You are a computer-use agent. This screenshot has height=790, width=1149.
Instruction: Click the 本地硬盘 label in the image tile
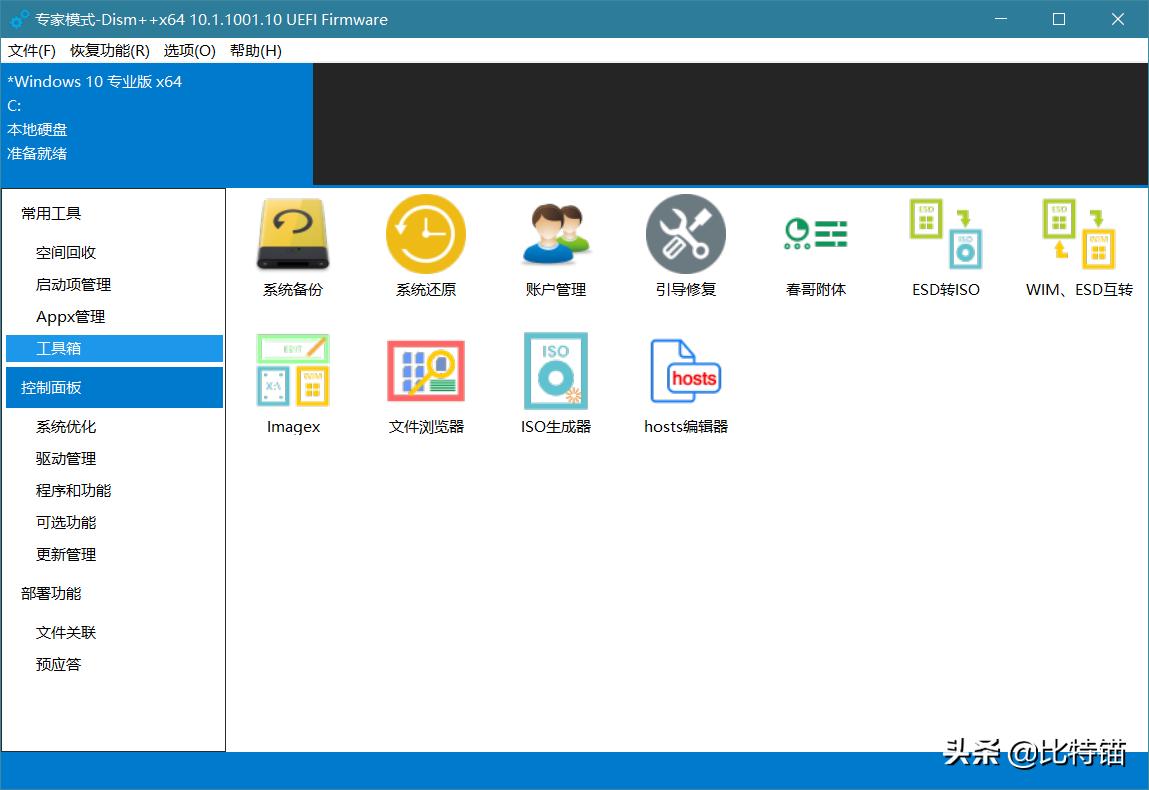(37, 130)
